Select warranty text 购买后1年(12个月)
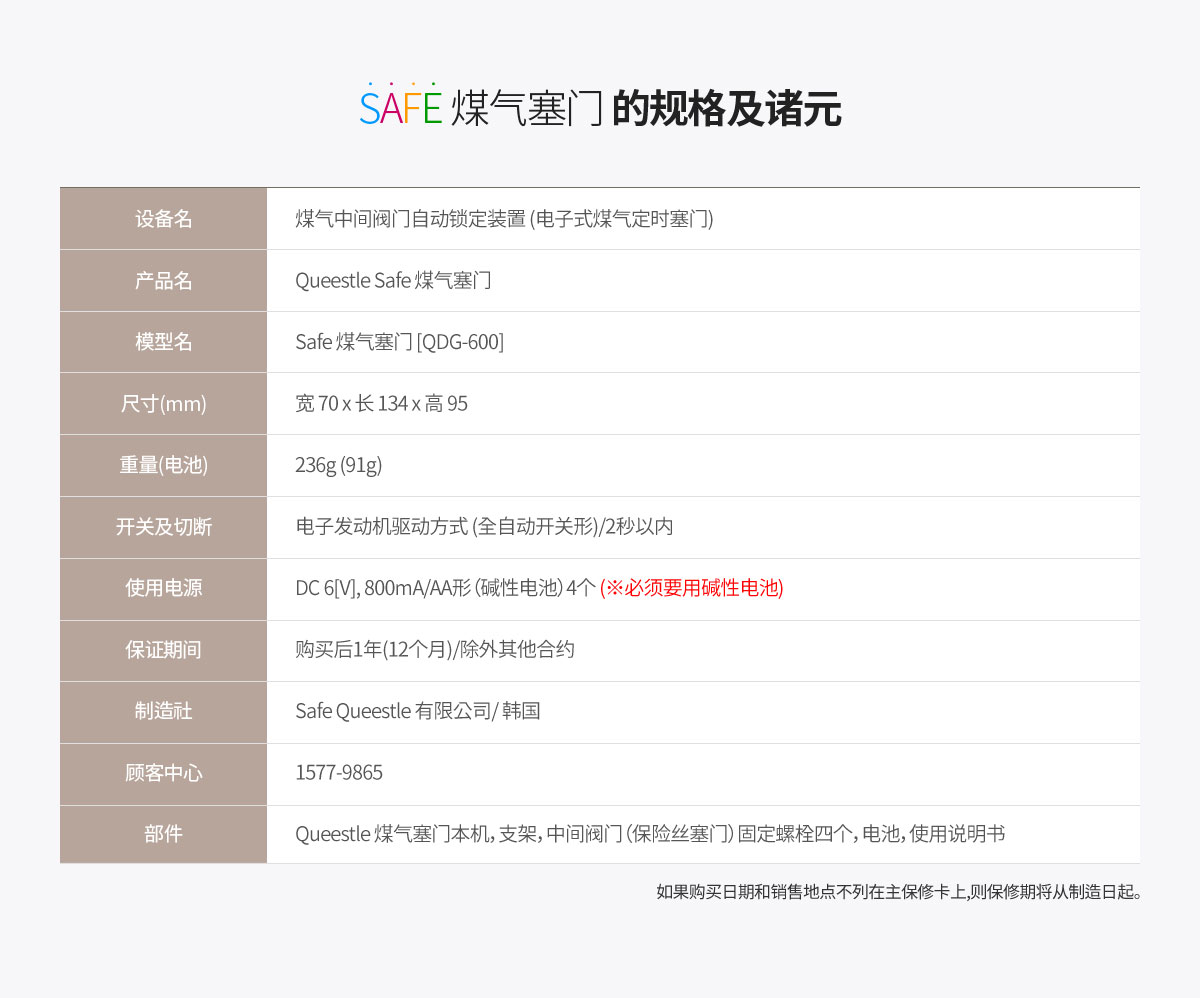 373,650
